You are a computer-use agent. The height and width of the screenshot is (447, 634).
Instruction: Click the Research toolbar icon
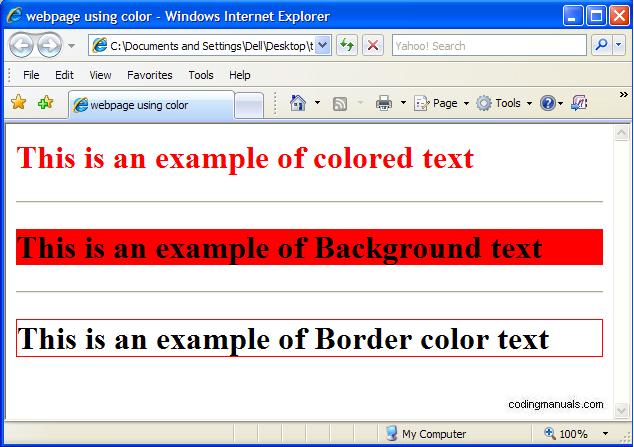[x=579, y=103]
